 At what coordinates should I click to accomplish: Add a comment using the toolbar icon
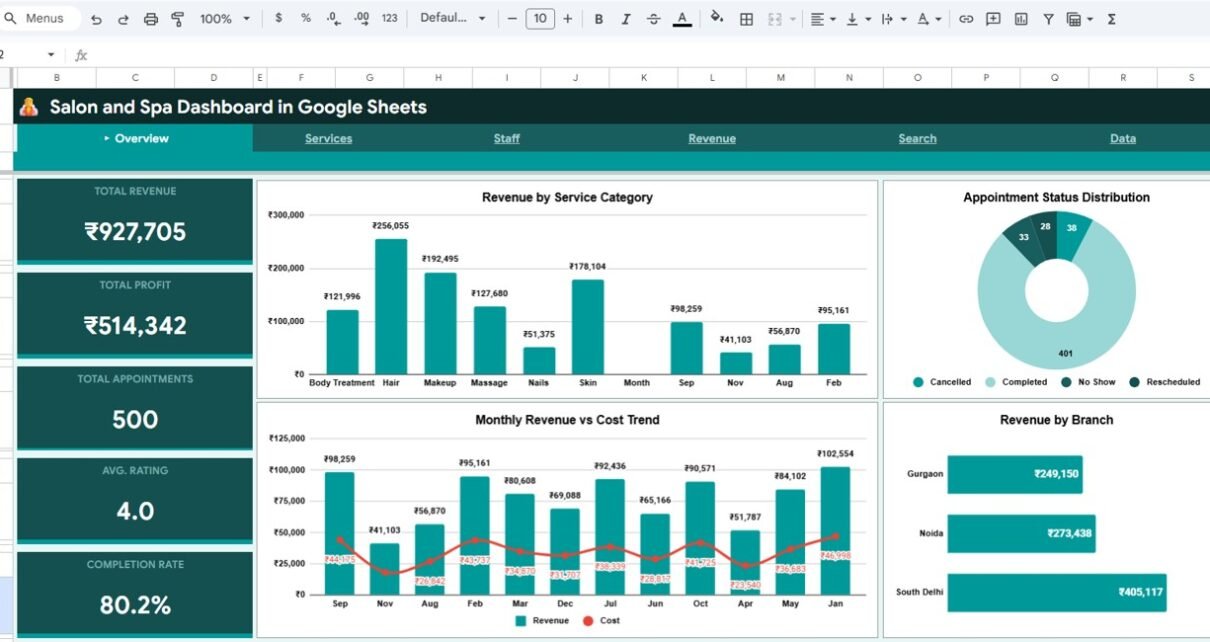[993, 19]
